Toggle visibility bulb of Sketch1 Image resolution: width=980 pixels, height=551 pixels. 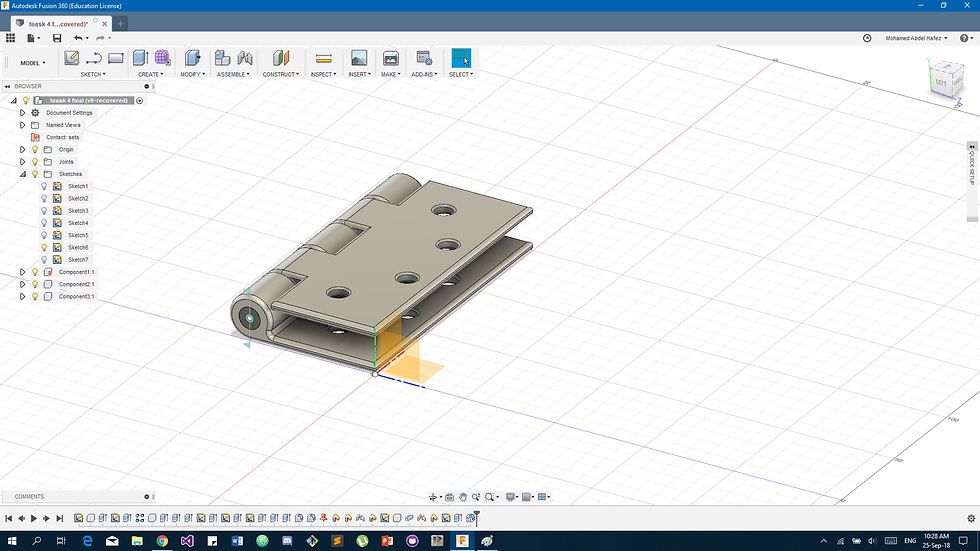(x=44, y=186)
